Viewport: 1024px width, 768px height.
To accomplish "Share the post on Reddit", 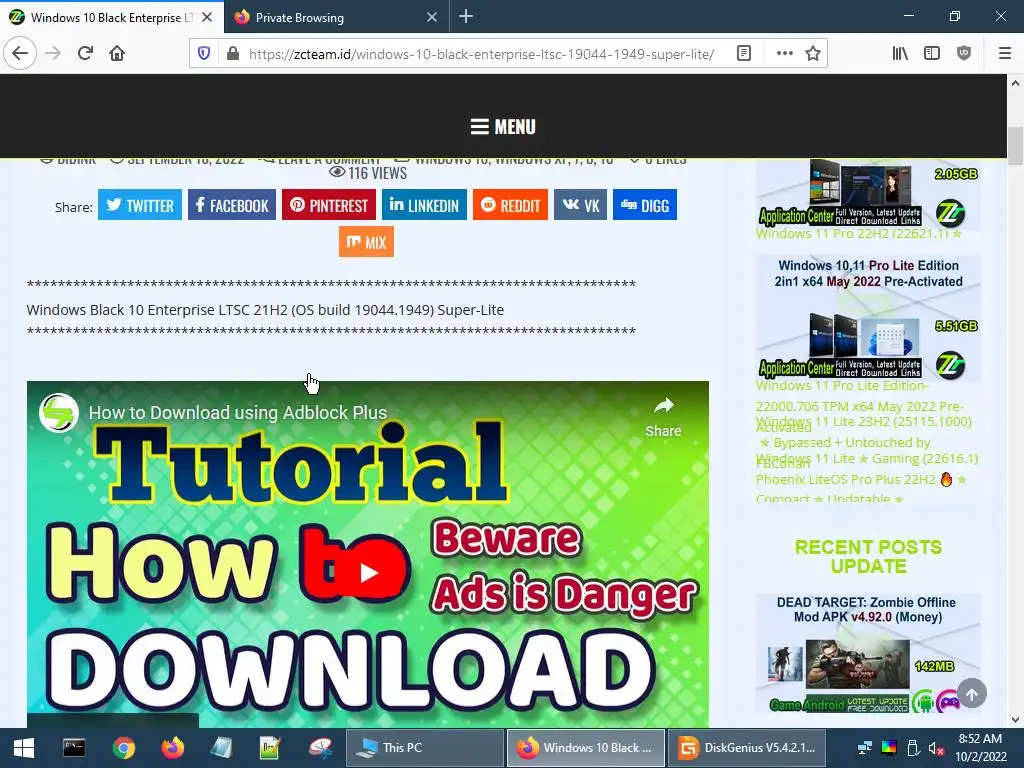I will point(511,205).
